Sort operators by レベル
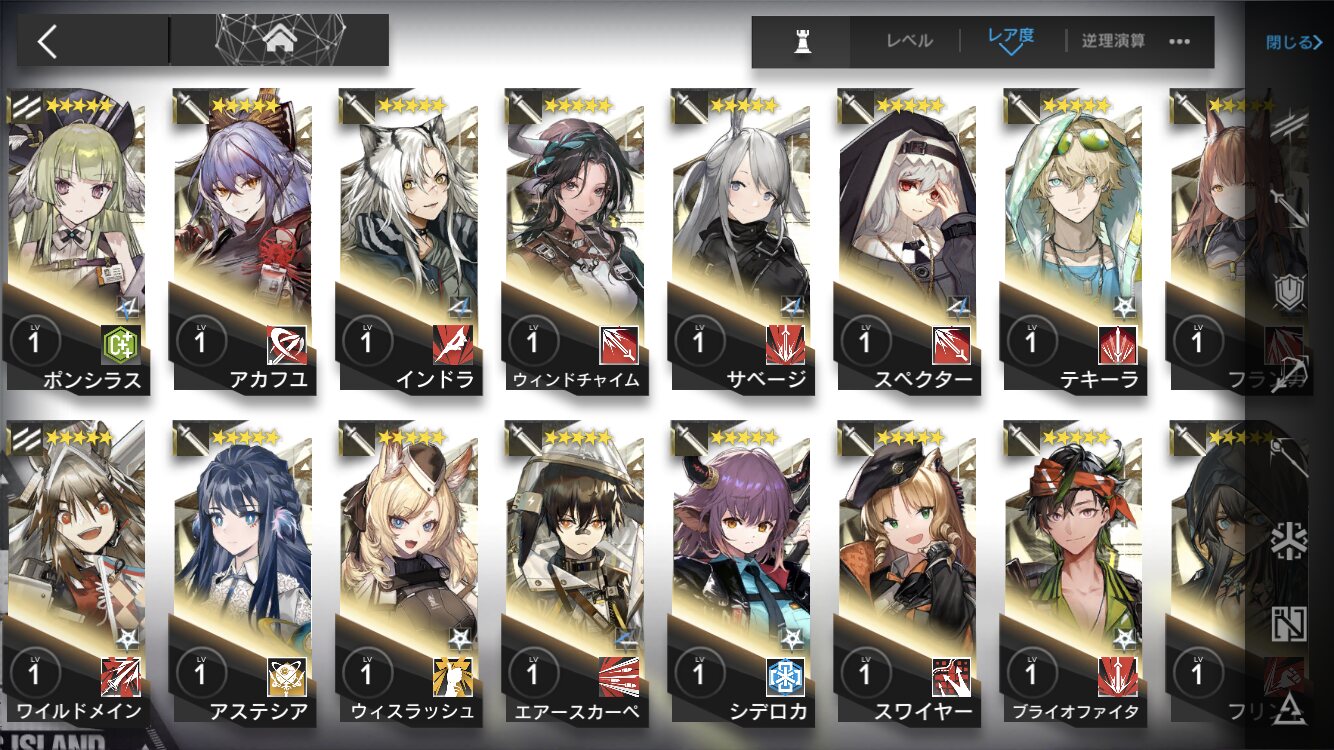Image resolution: width=1334 pixels, height=750 pixels. (909, 41)
